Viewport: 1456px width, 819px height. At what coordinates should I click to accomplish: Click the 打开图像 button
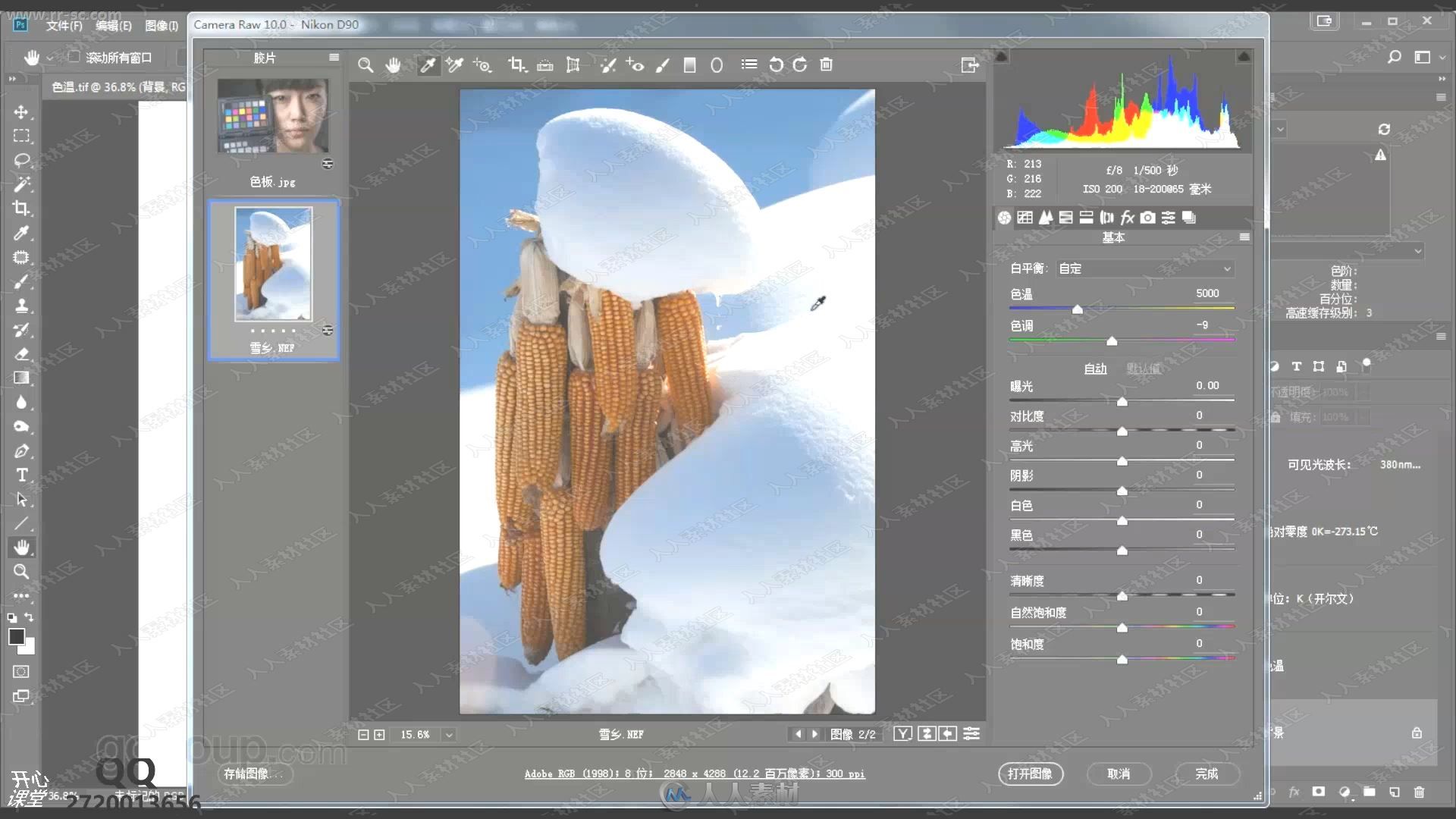click(1030, 773)
